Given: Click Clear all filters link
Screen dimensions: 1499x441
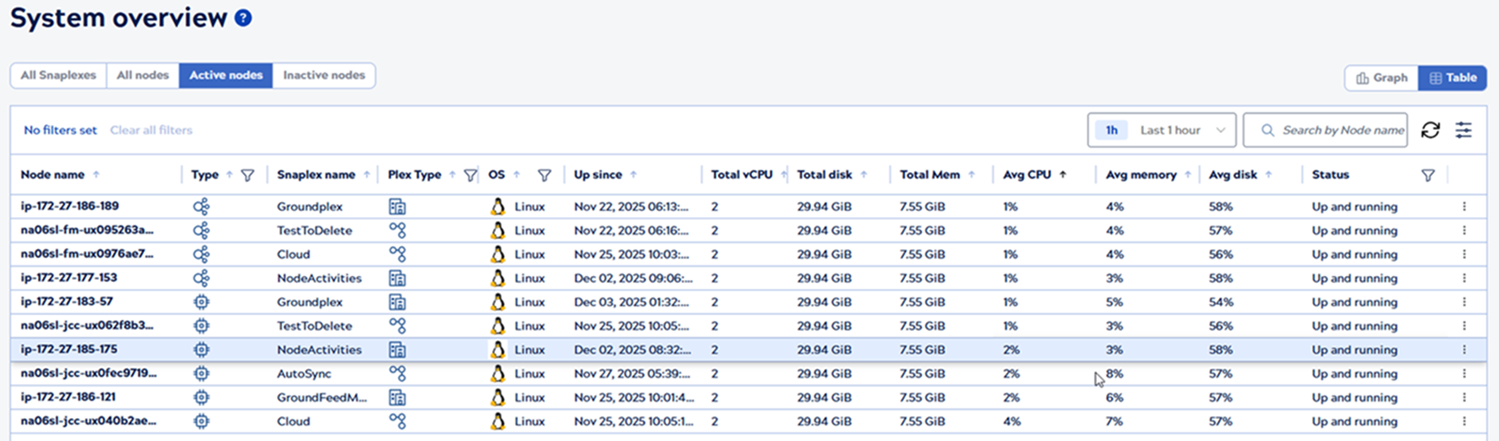Looking at the screenshot, I should coord(151,130).
